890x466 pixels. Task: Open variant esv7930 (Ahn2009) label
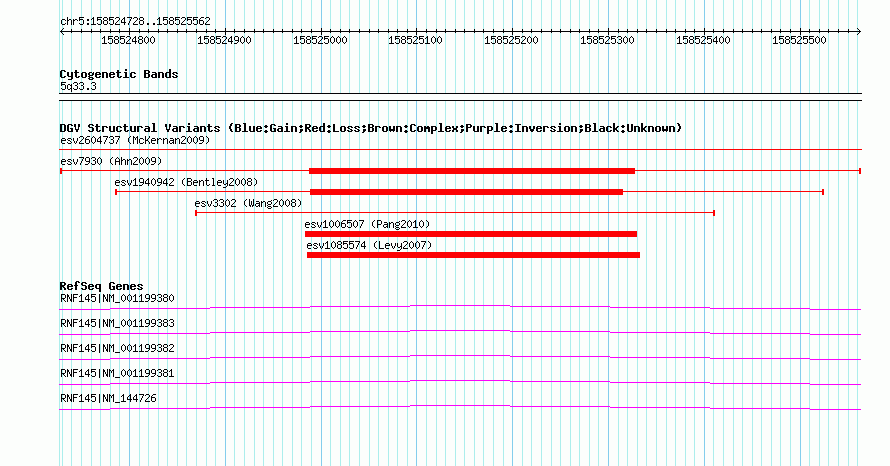111,161
